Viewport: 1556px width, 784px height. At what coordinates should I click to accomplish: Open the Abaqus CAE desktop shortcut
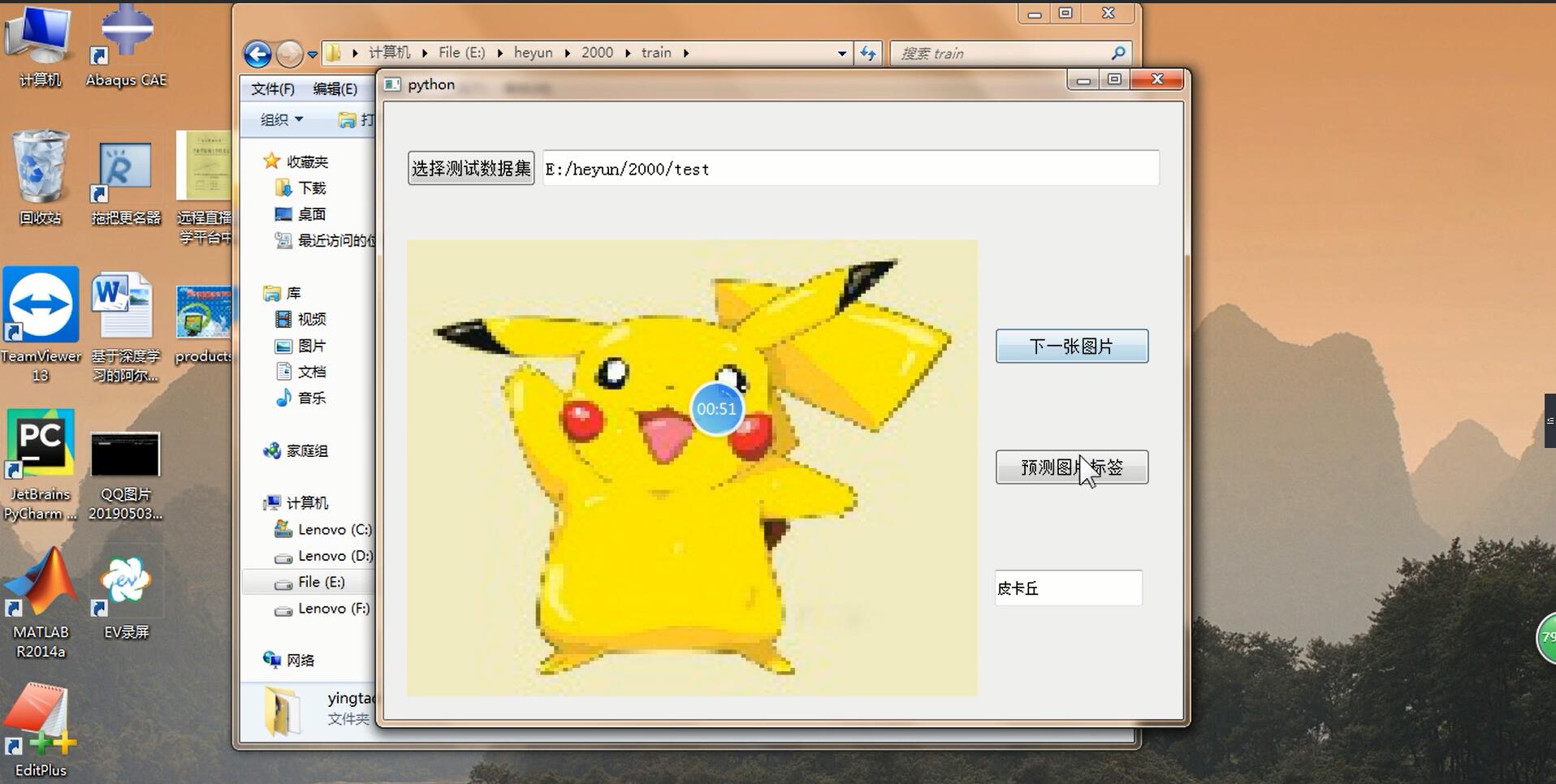126,45
